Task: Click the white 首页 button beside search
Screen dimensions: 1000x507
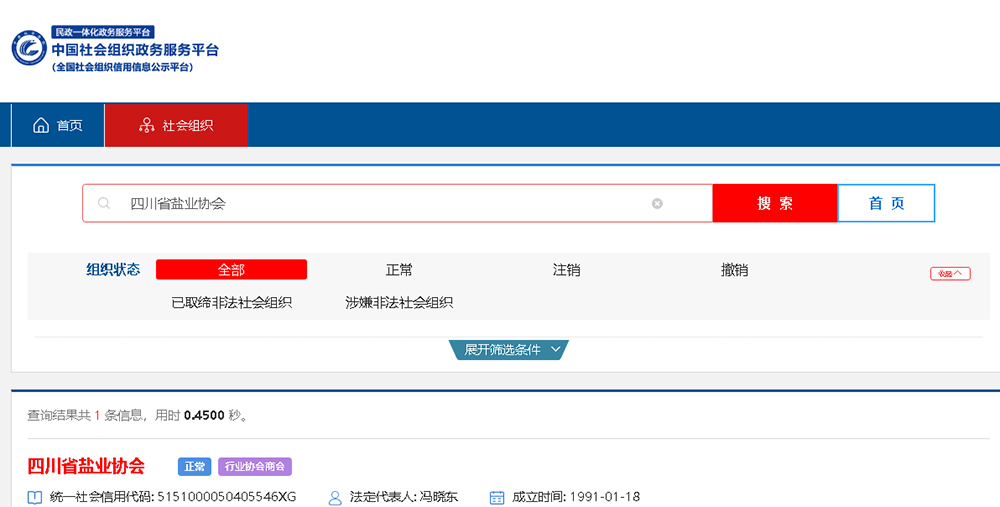Action: [x=886, y=203]
